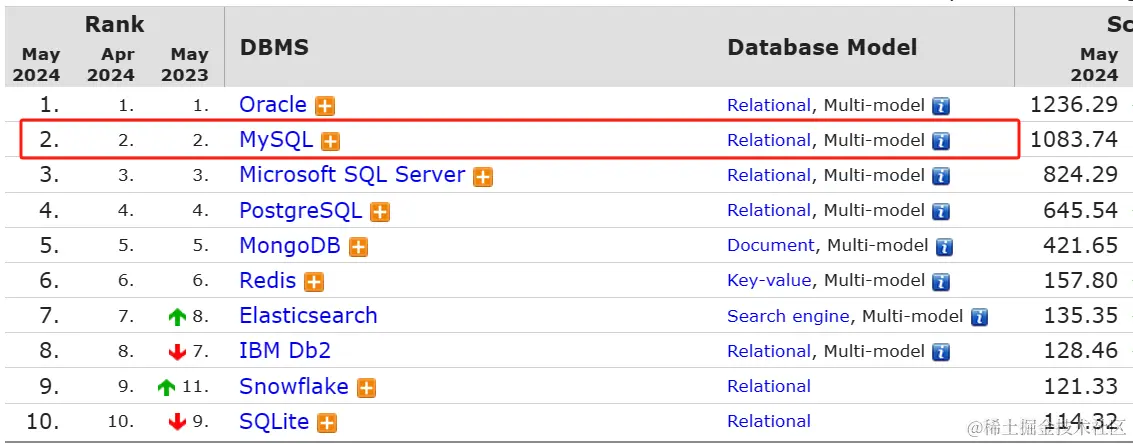The width and height of the screenshot is (1133, 444).
Task: Click the info icon in Elasticsearch's row
Action: click(x=979, y=317)
